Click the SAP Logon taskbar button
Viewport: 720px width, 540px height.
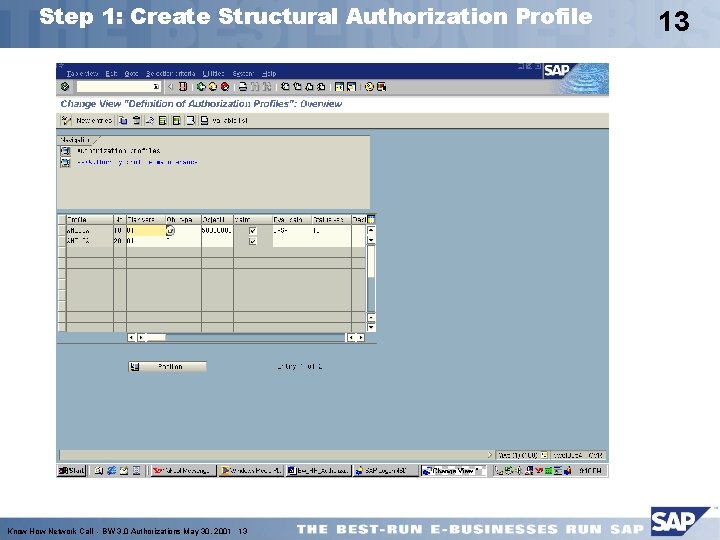pyautogui.click(x=386, y=471)
